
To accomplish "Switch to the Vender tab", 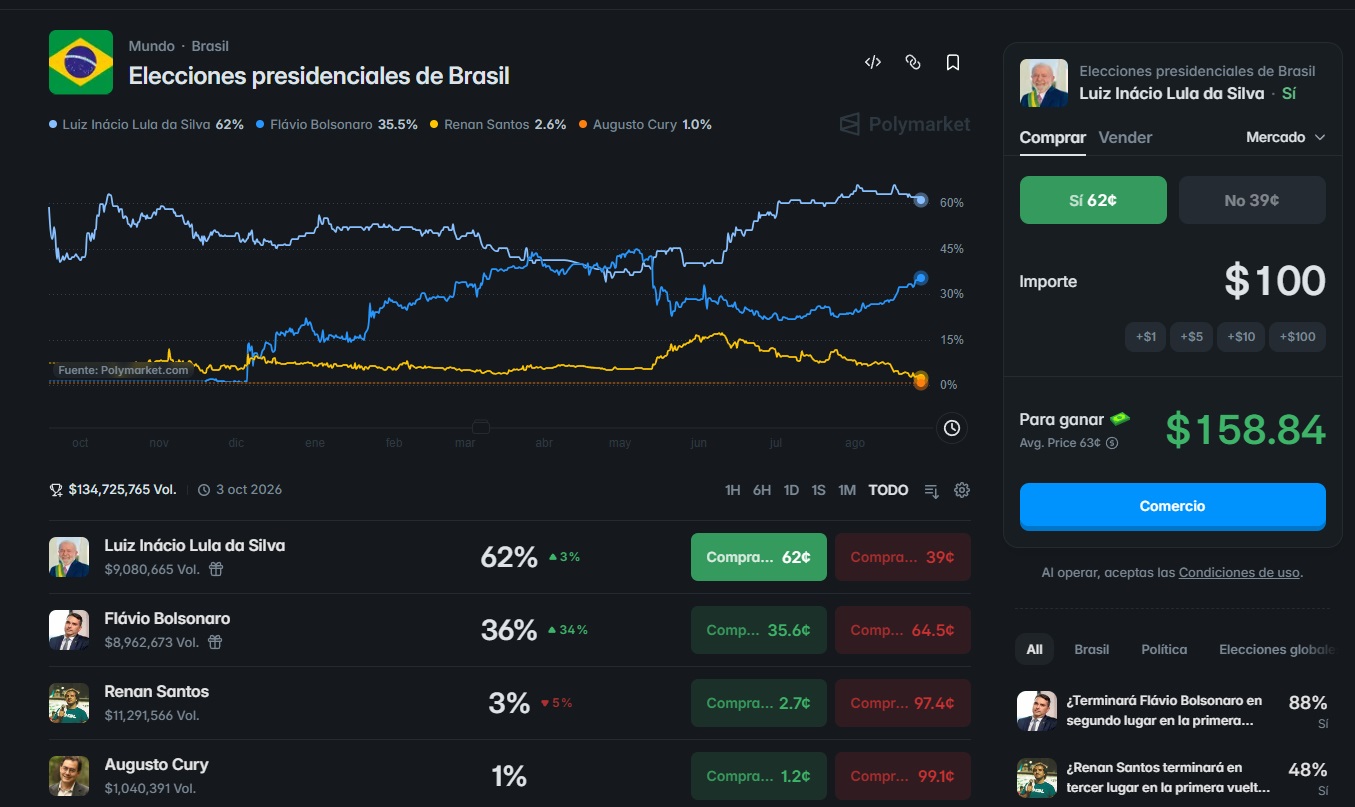I will 1125,137.
